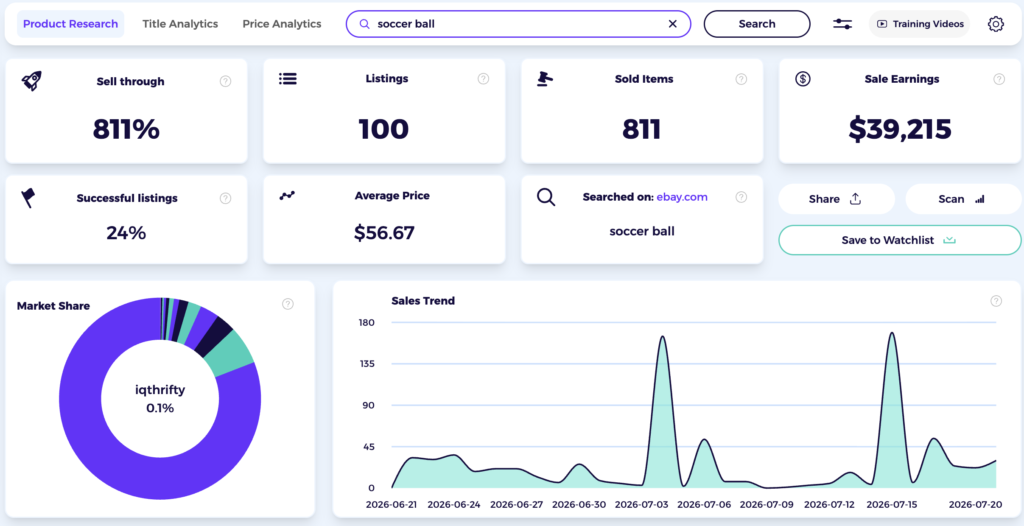
Task: Clear the search box with X
Action: coord(673,24)
